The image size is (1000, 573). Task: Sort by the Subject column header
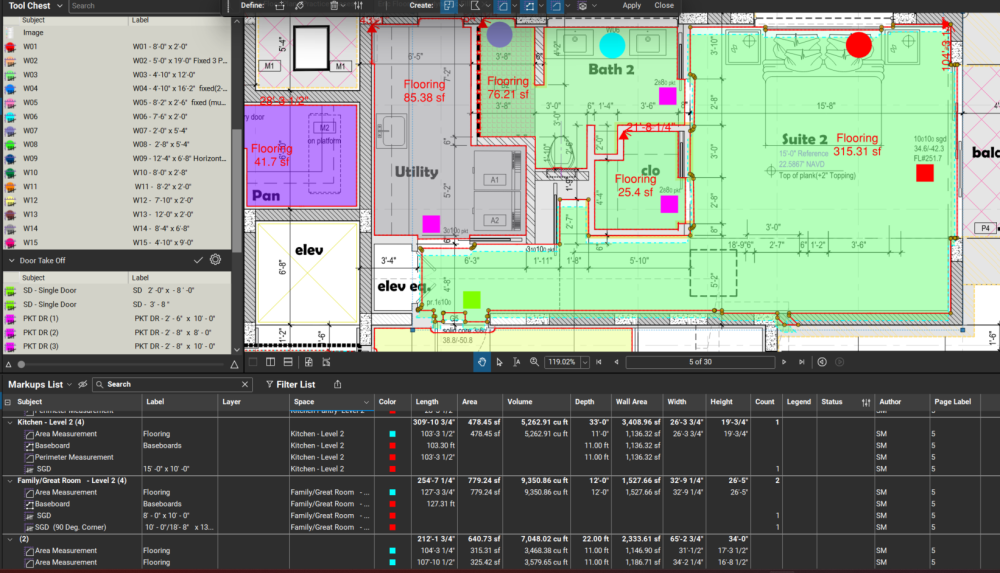(29, 402)
